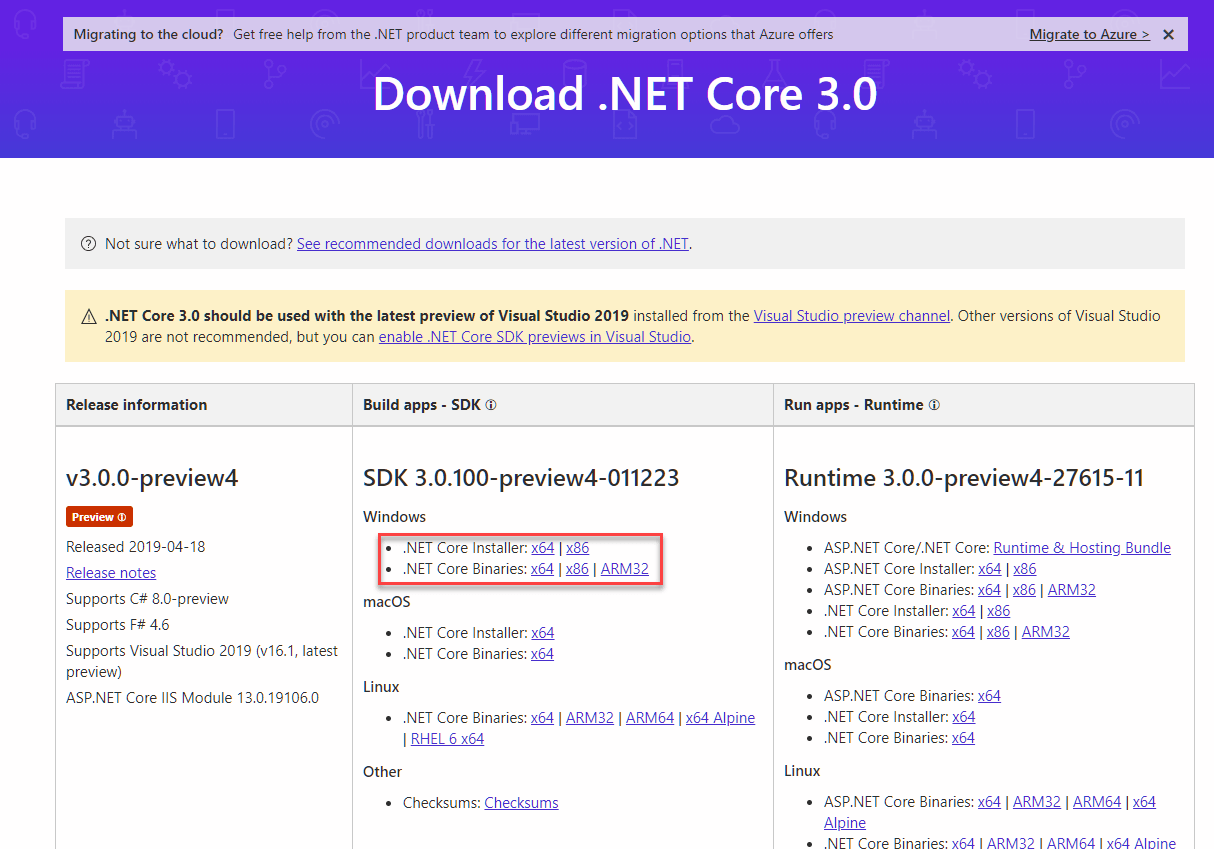Click the question mark icon beside Not sure

88,244
